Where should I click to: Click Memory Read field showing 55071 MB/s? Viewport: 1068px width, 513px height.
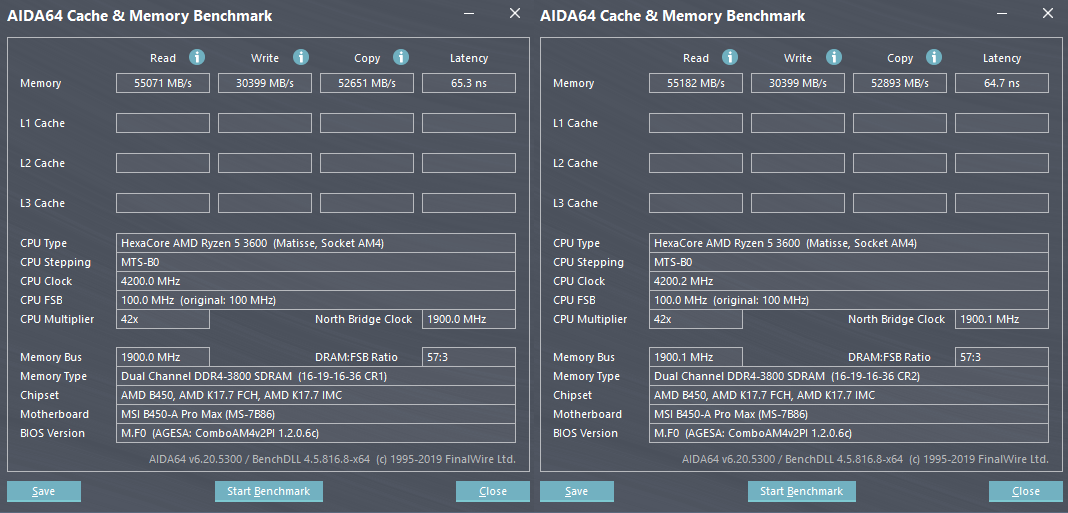tap(163, 83)
